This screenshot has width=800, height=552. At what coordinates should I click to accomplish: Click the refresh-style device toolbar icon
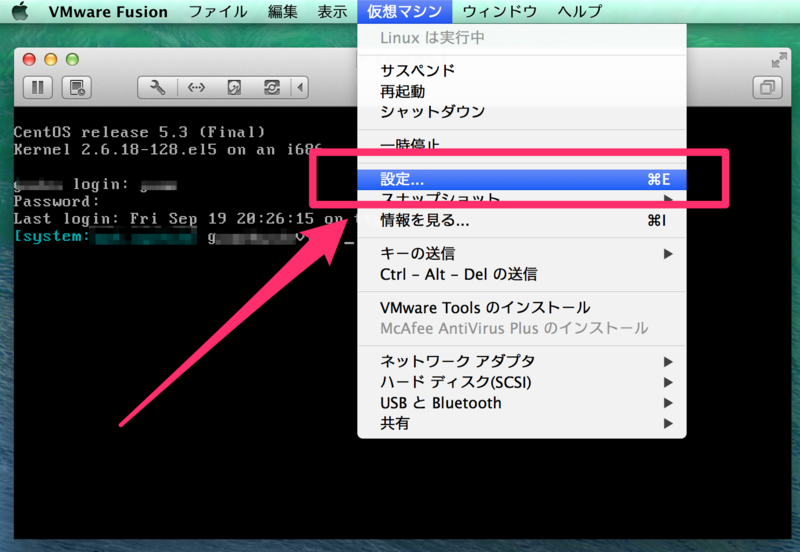tap(272, 87)
